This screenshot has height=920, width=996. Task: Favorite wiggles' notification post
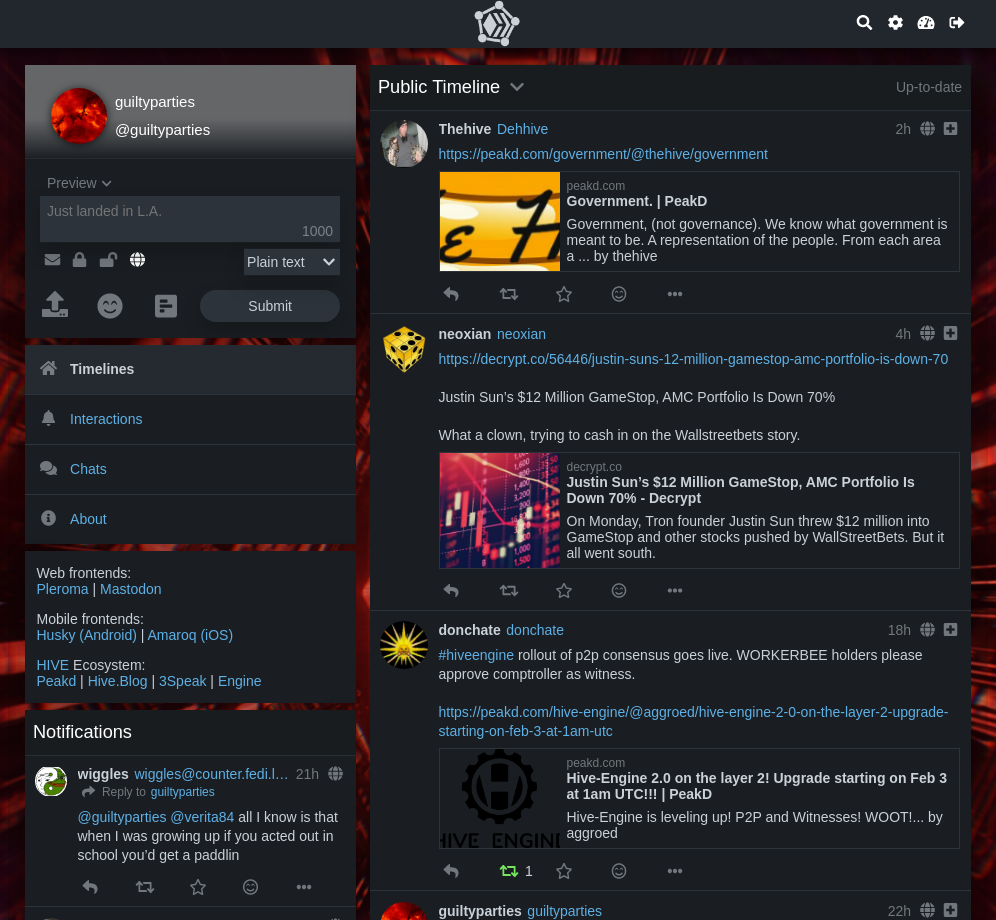point(198,887)
